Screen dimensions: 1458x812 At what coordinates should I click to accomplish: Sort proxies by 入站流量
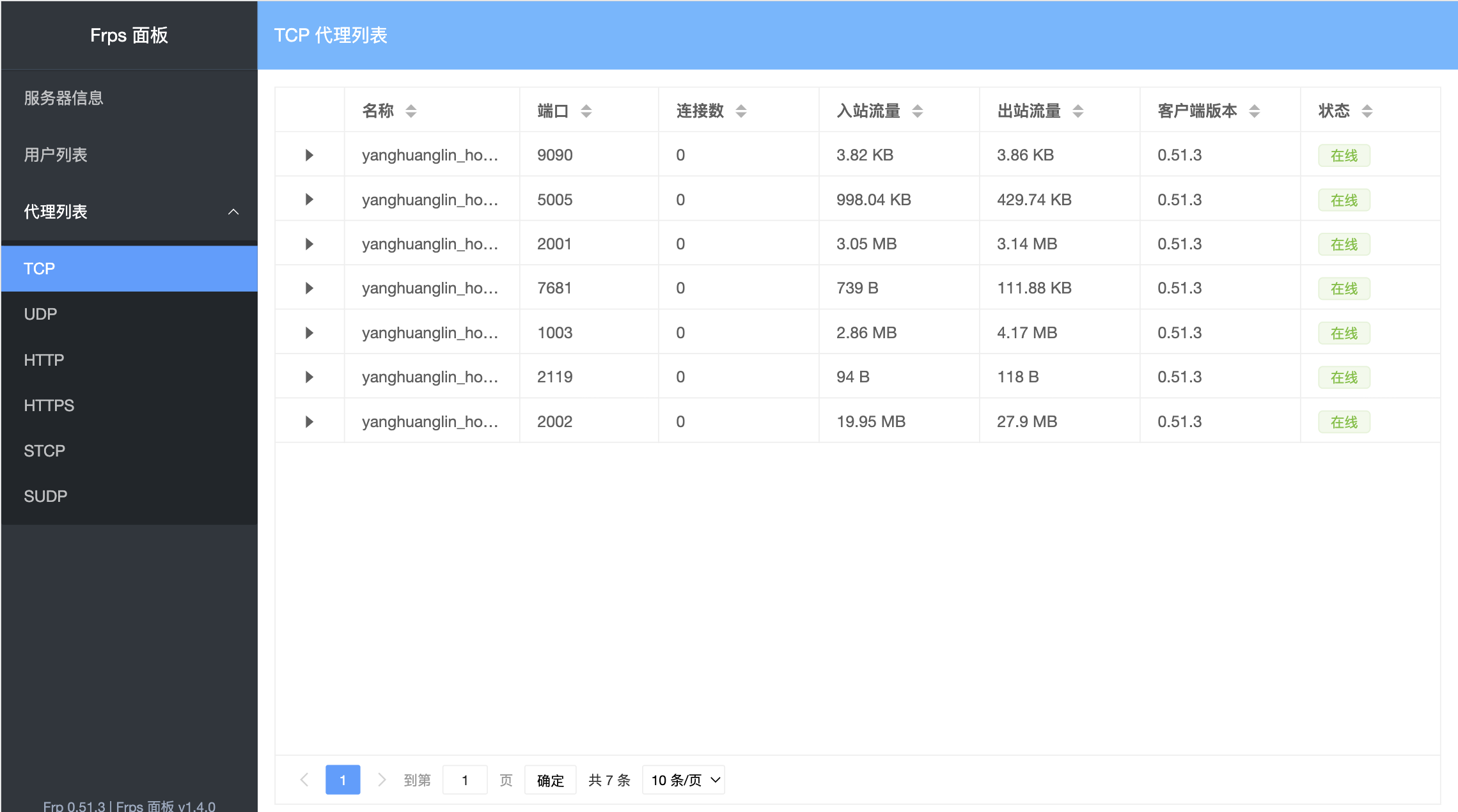click(918, 110)
